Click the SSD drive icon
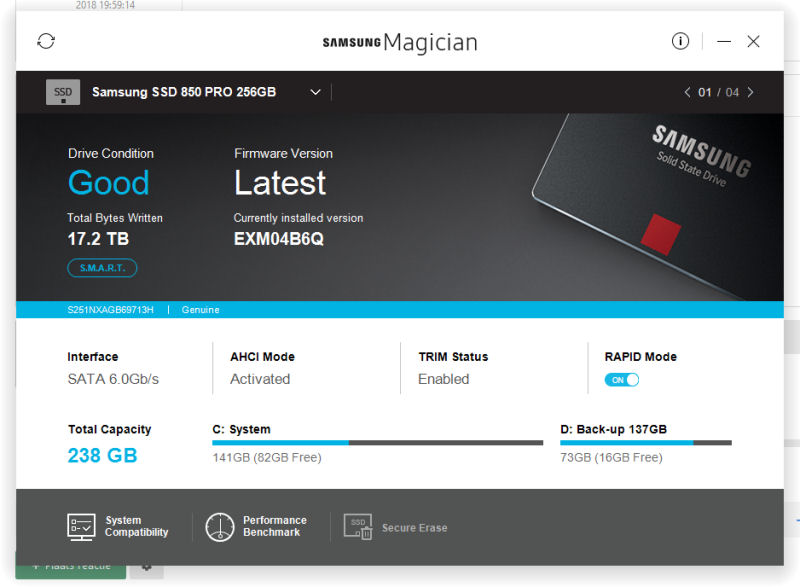 point(63,92)
